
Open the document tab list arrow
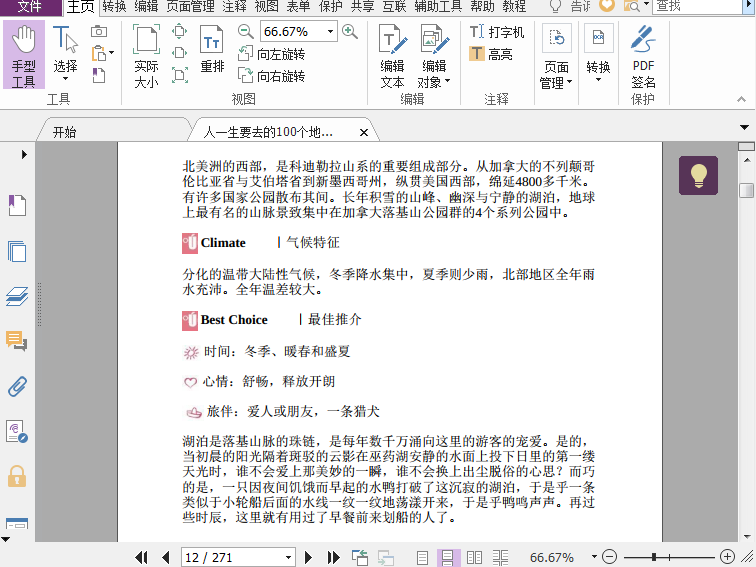pos(744,127)
